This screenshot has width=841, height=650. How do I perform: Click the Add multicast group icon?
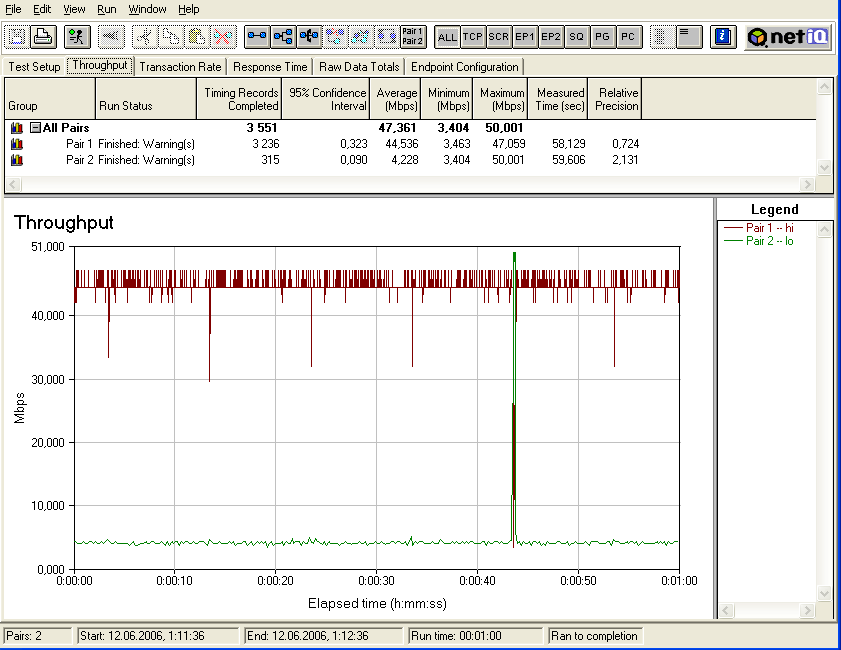click(283, 36)
